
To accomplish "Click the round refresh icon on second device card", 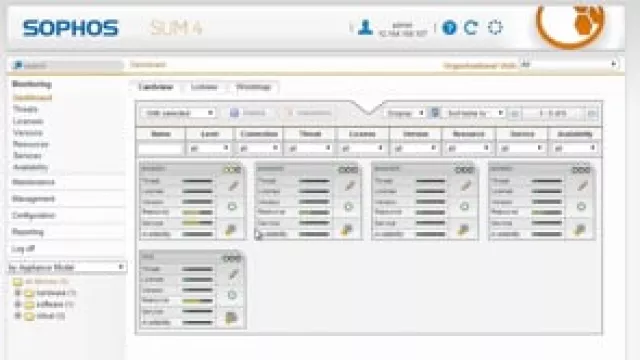I will (x=348, y=207).
